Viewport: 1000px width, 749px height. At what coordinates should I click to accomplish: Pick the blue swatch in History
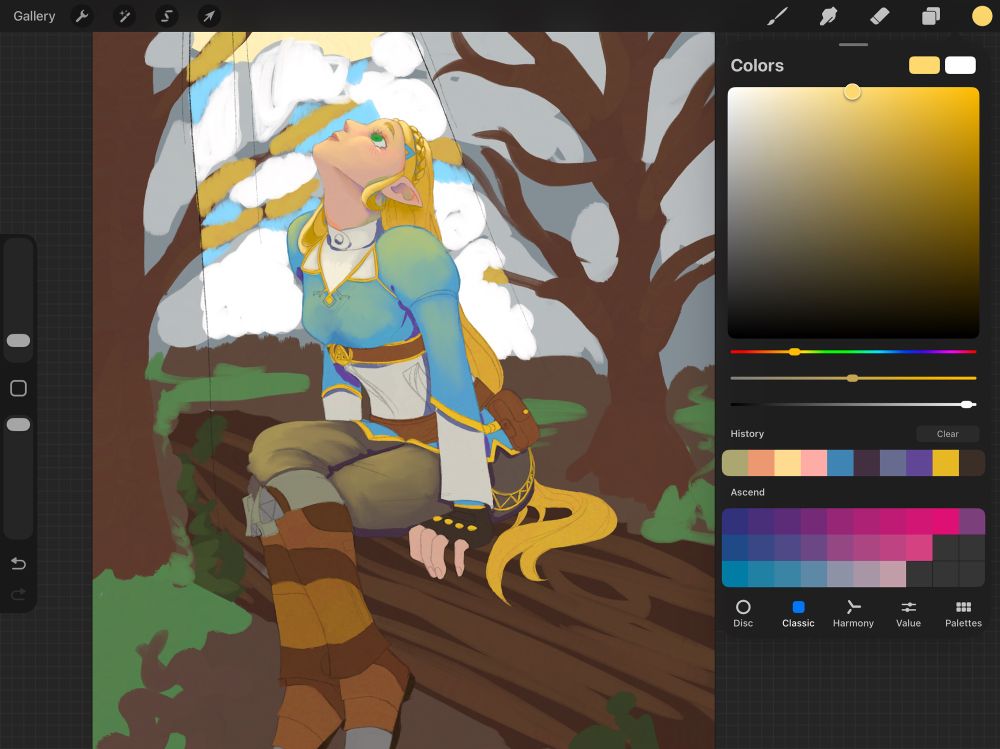pyautogui.click(x=840, y=463)
